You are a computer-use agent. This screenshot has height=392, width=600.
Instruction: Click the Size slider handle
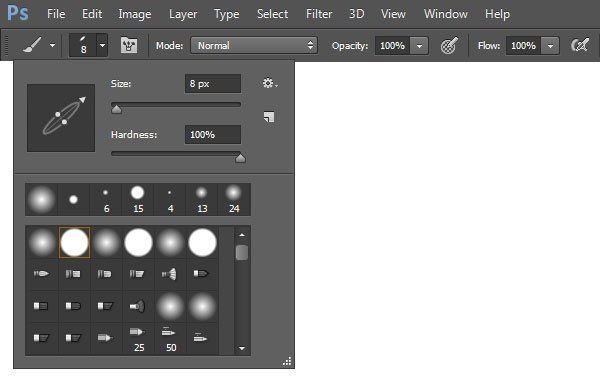(116, 109)
